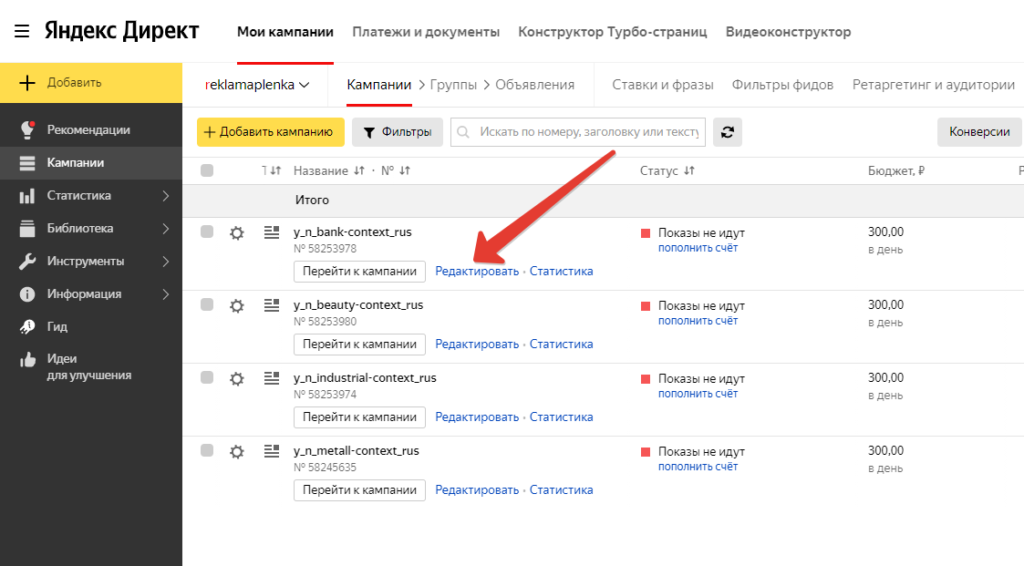Switch to Мои кампании top tab
The height and width of the screenshot is (566, 1024).
pyautogui.click(x=285, y=32)
